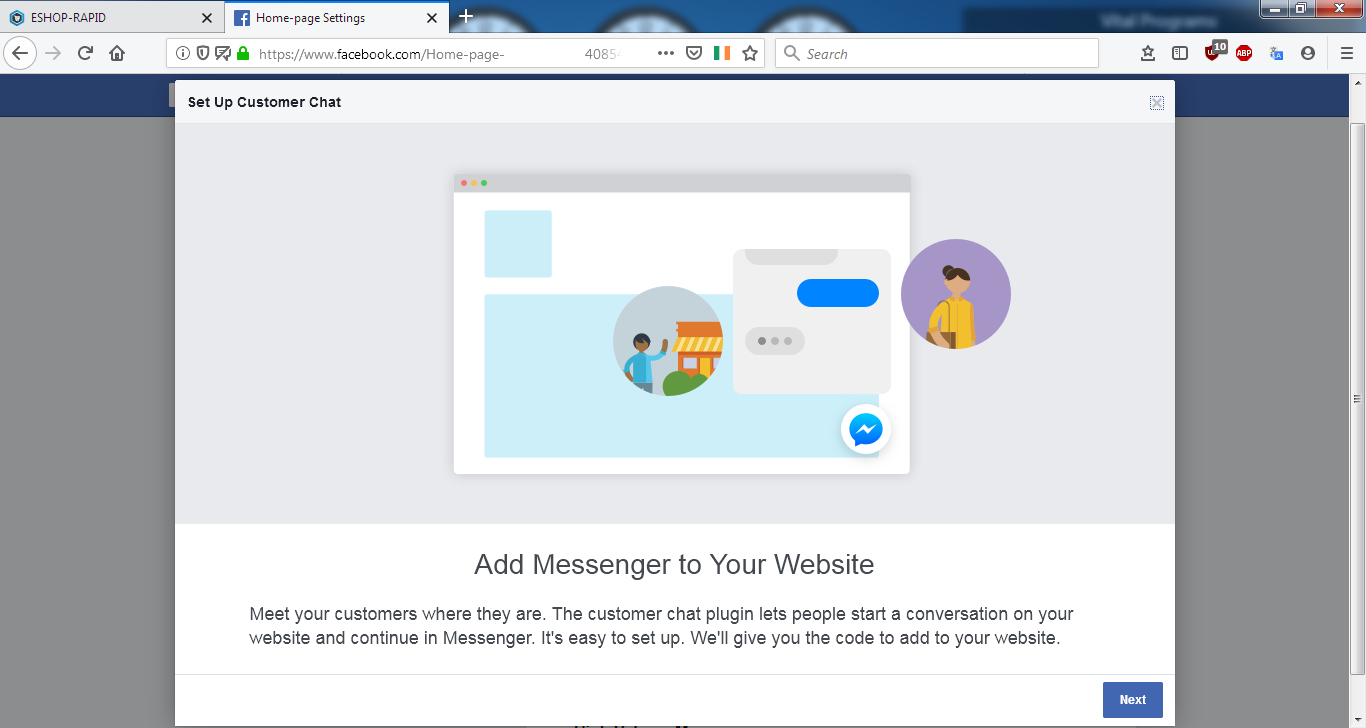Open a new browser tab
The height and width of the screenshot is (728, 1366).
click(466, 16)
